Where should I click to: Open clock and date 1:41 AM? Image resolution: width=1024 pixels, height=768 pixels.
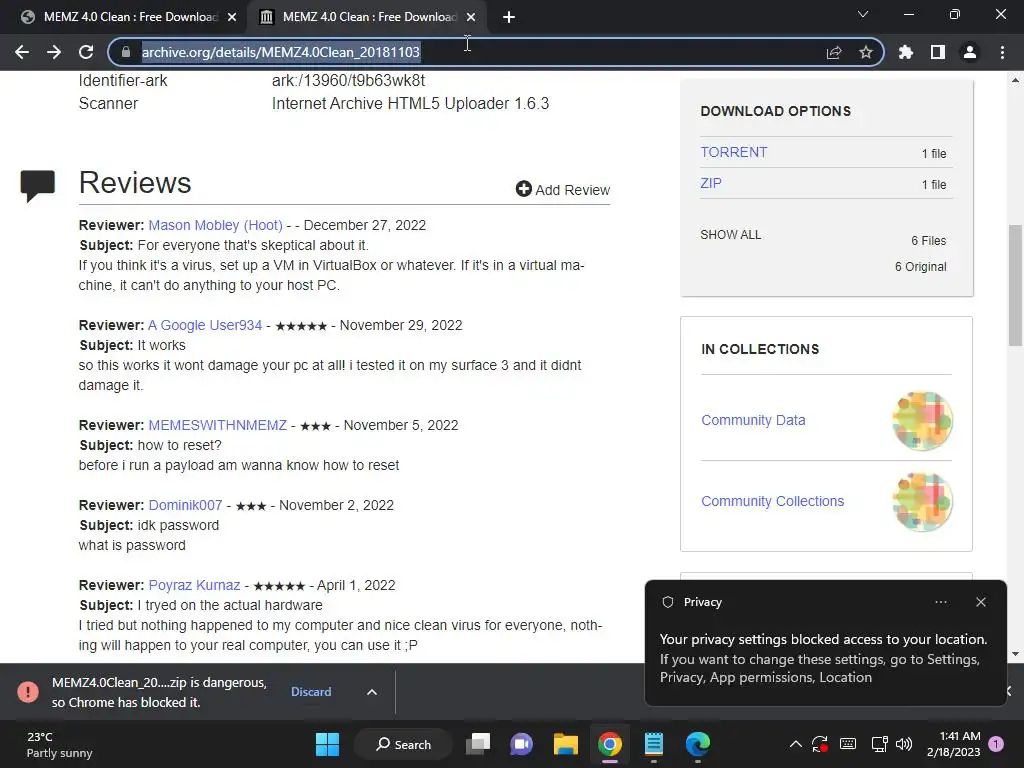point(953,744)
